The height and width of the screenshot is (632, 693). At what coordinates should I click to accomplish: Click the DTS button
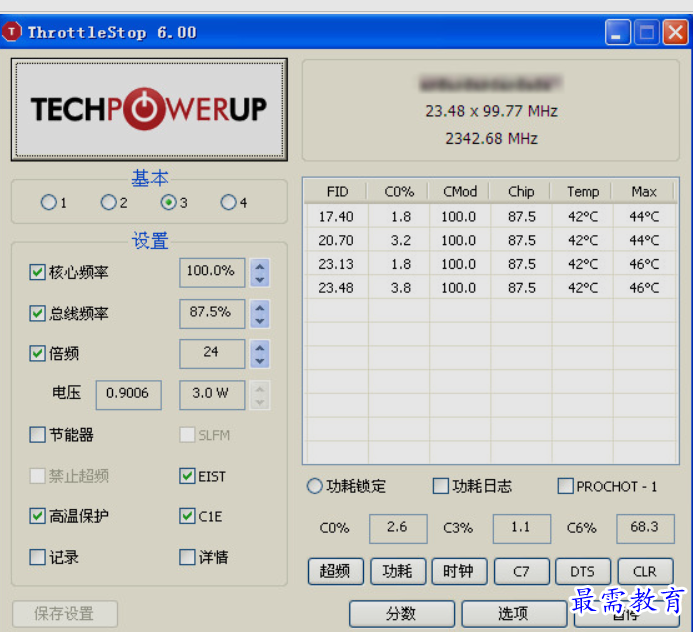click(583, 571)
